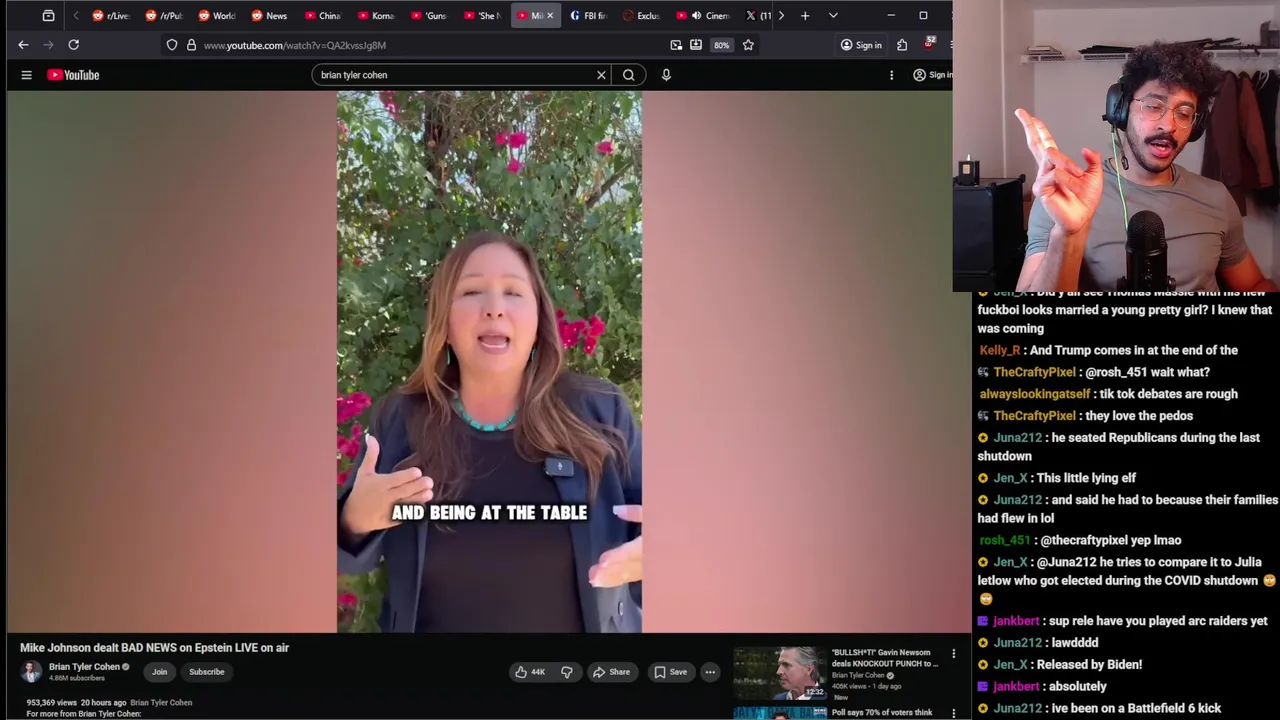Screen dimensions: 1280x720
Task: Open the red extension with 52 badge
Action: (x=929, y=44)
